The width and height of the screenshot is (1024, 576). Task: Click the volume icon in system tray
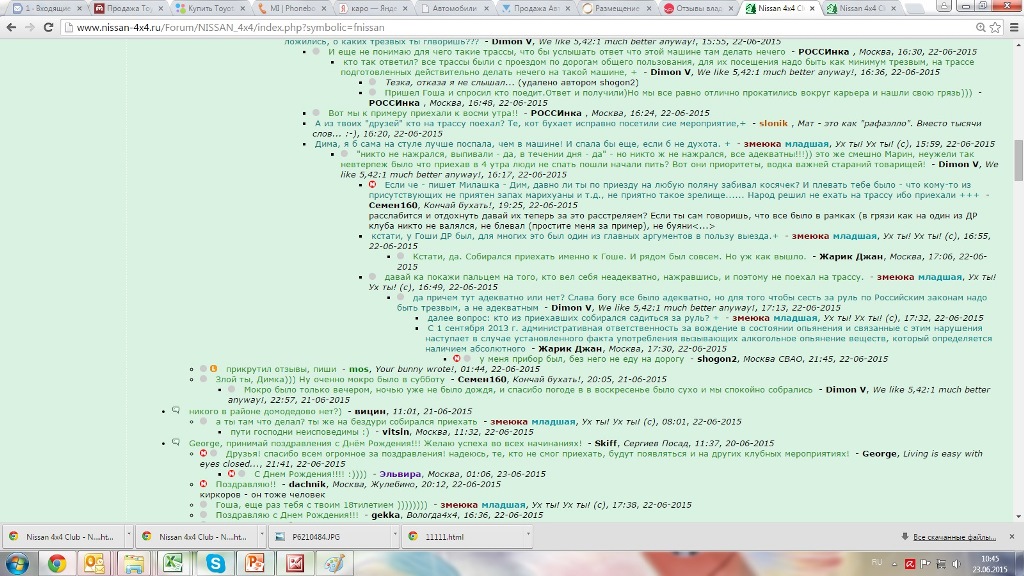956,564
